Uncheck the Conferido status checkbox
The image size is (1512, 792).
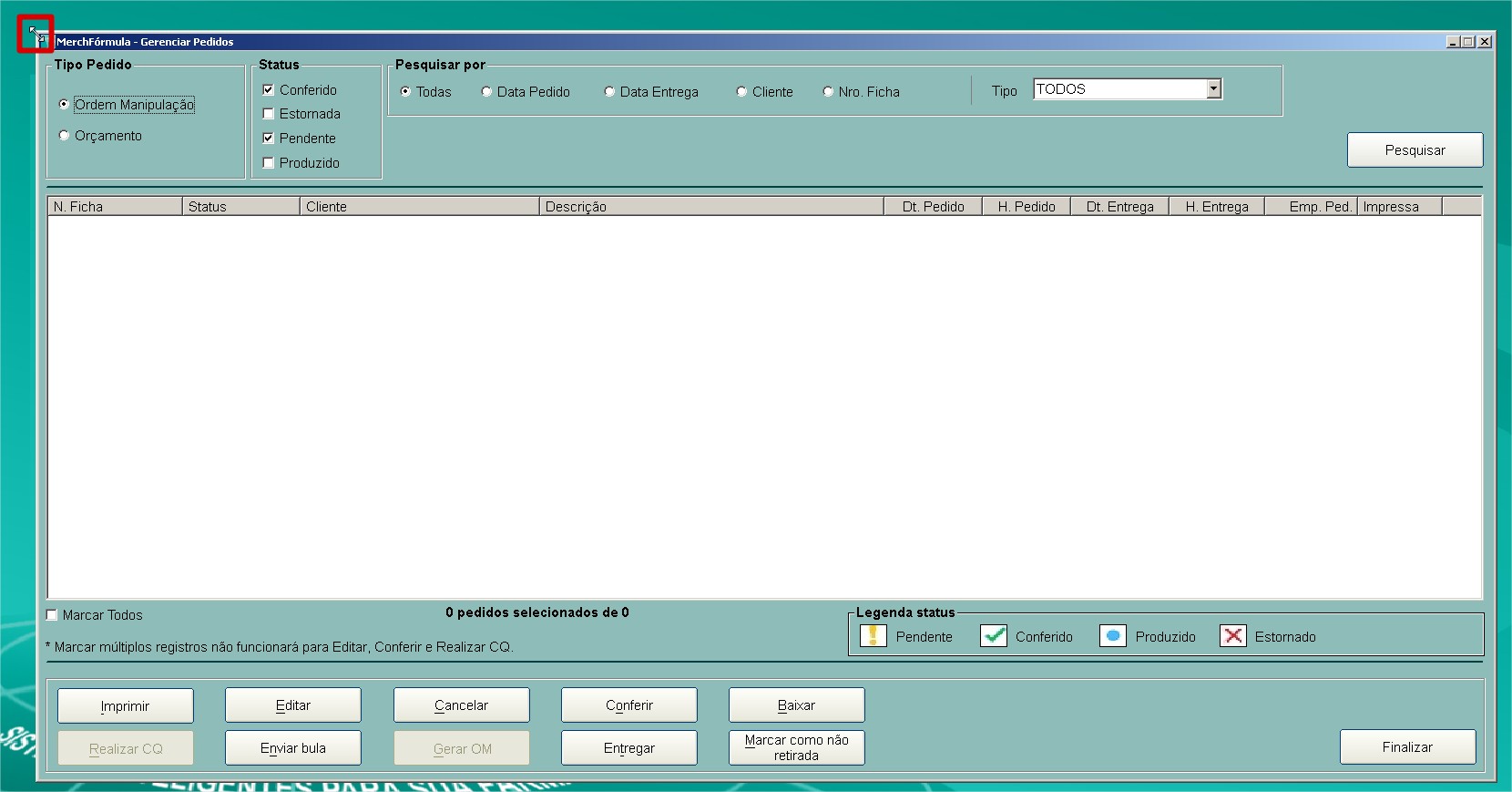tap(269, 90)
